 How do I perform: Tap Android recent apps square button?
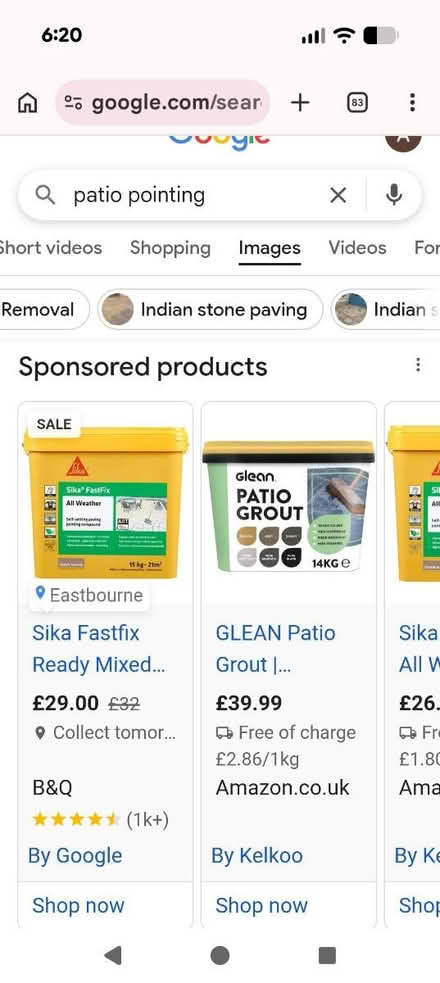coord(327,955)
